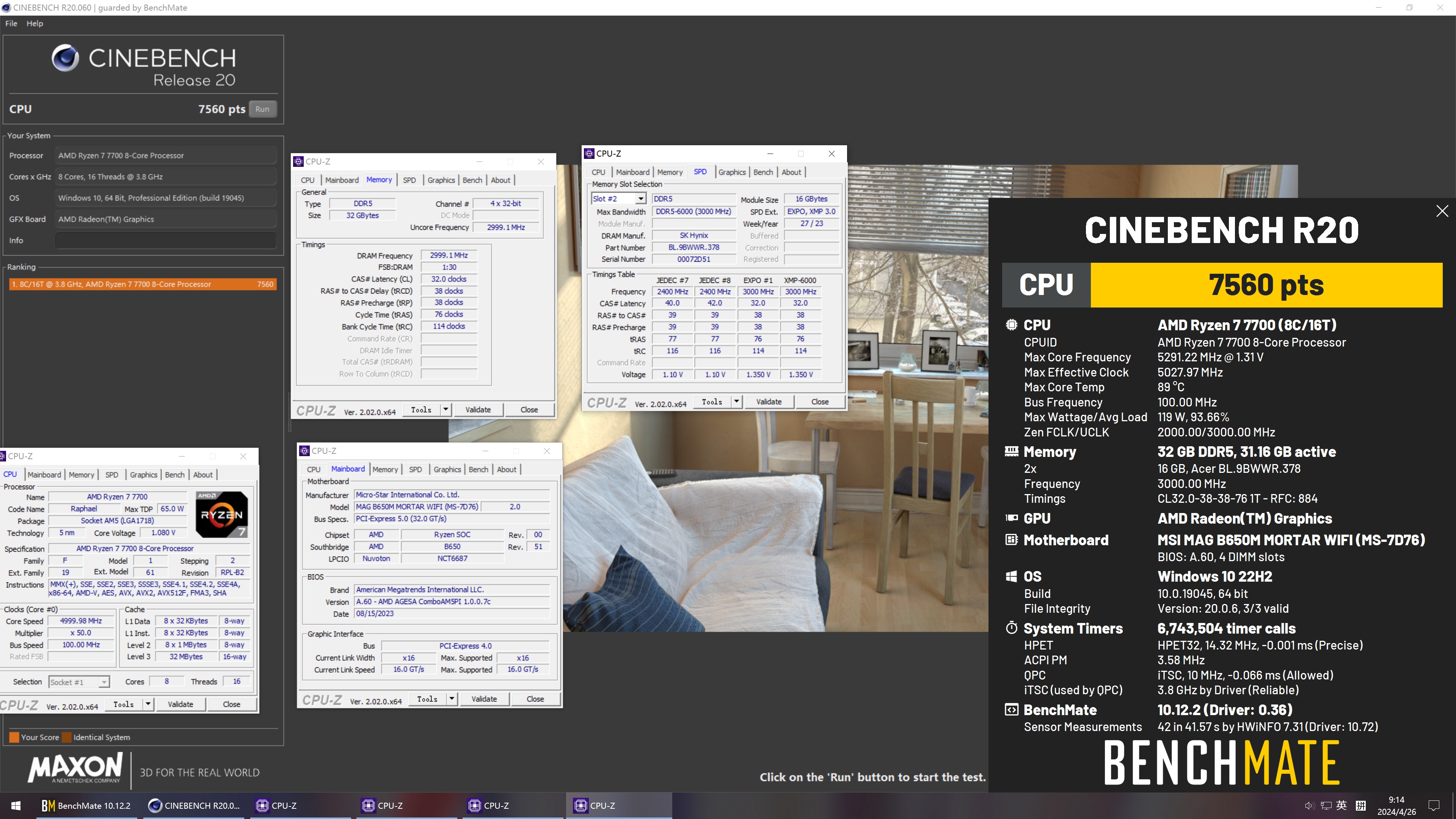1456x819 pixels.
Task: Click the orange Your Score legend swatch
Action: [14, 737]
